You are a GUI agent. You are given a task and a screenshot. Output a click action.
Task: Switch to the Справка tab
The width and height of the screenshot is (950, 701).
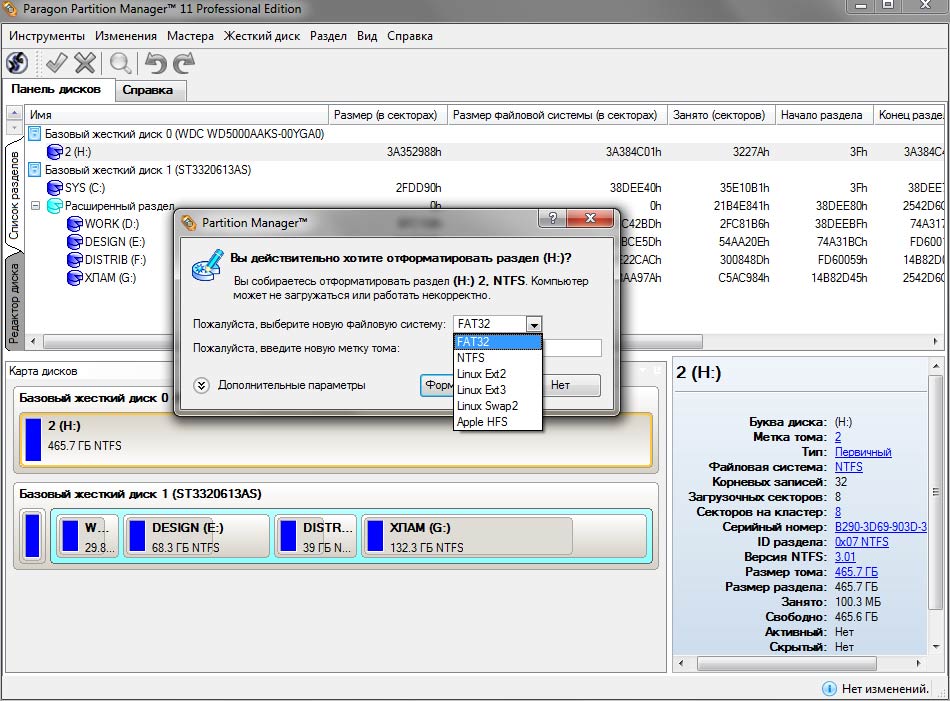(148, 90)
